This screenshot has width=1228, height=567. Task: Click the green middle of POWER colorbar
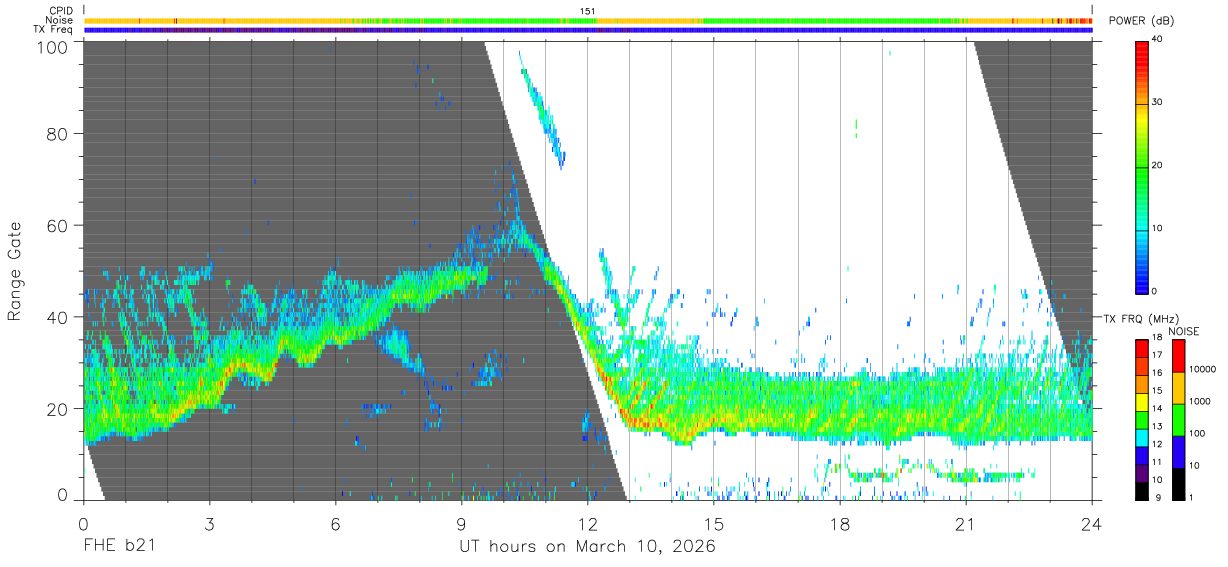click(1141, 166)
